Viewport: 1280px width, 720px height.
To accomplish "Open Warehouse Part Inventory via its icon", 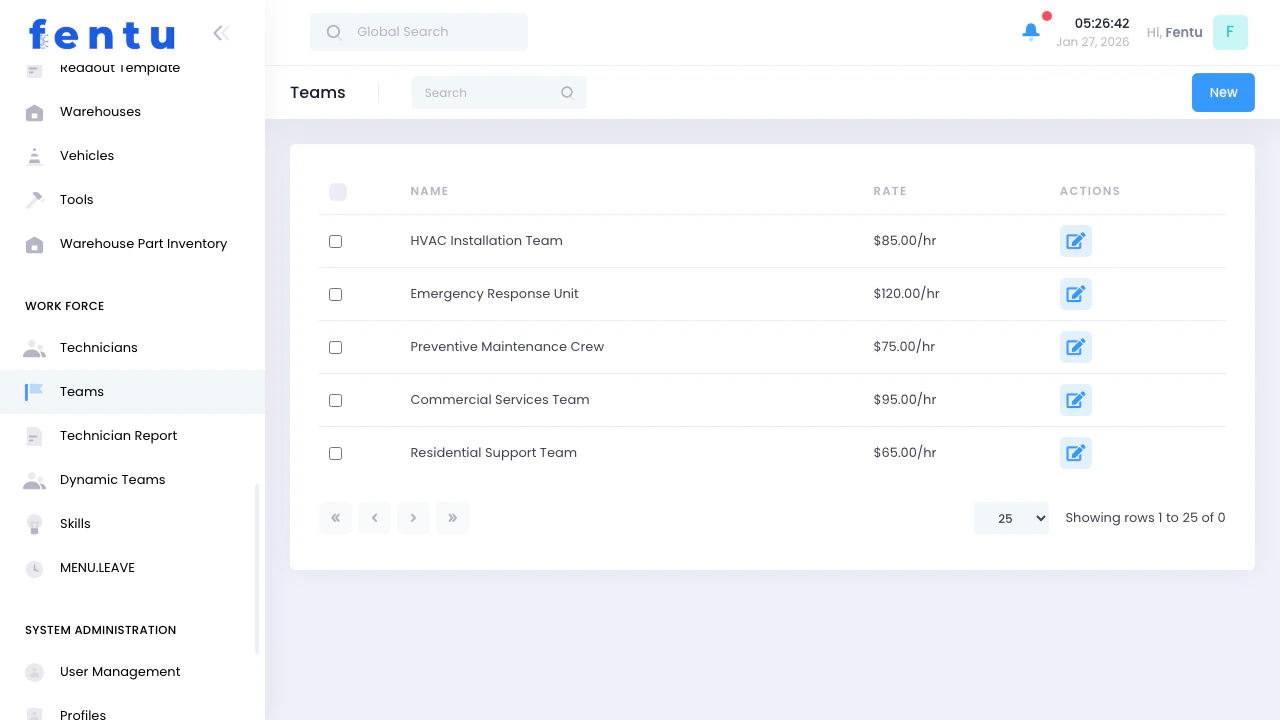I will [x=34, y=243].
